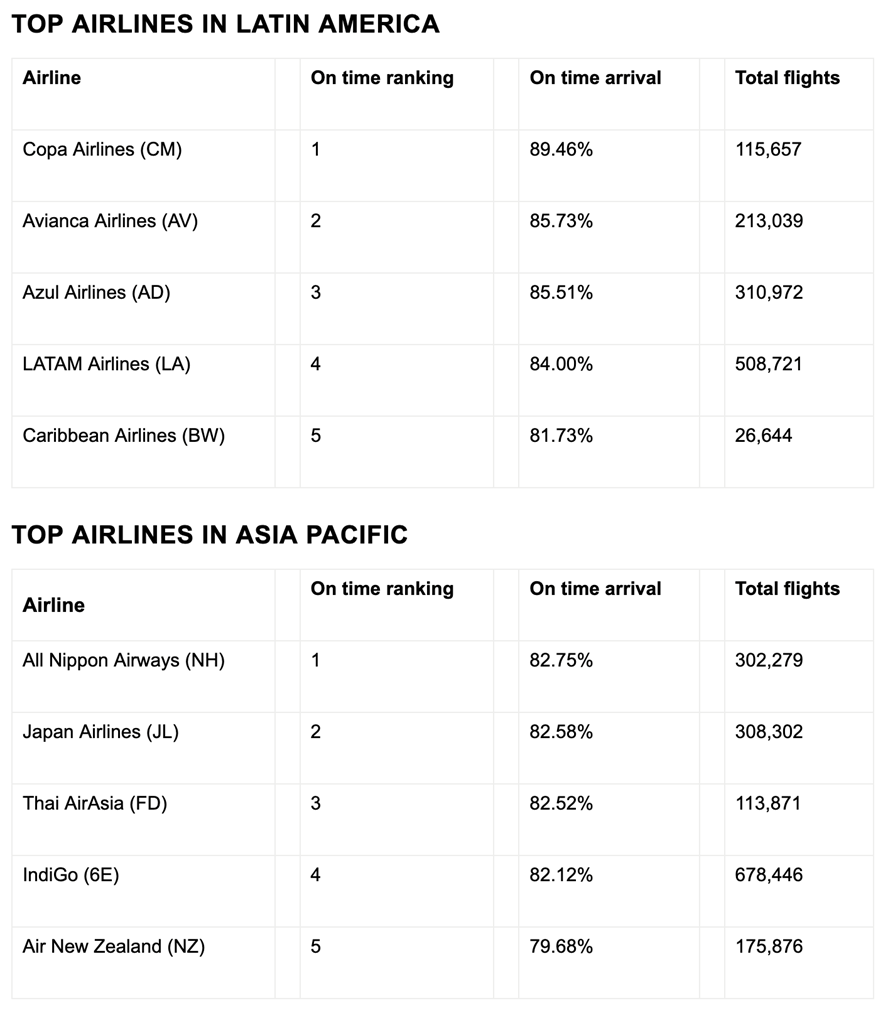Select the 89.46% on time arrival value

(561, 150)
